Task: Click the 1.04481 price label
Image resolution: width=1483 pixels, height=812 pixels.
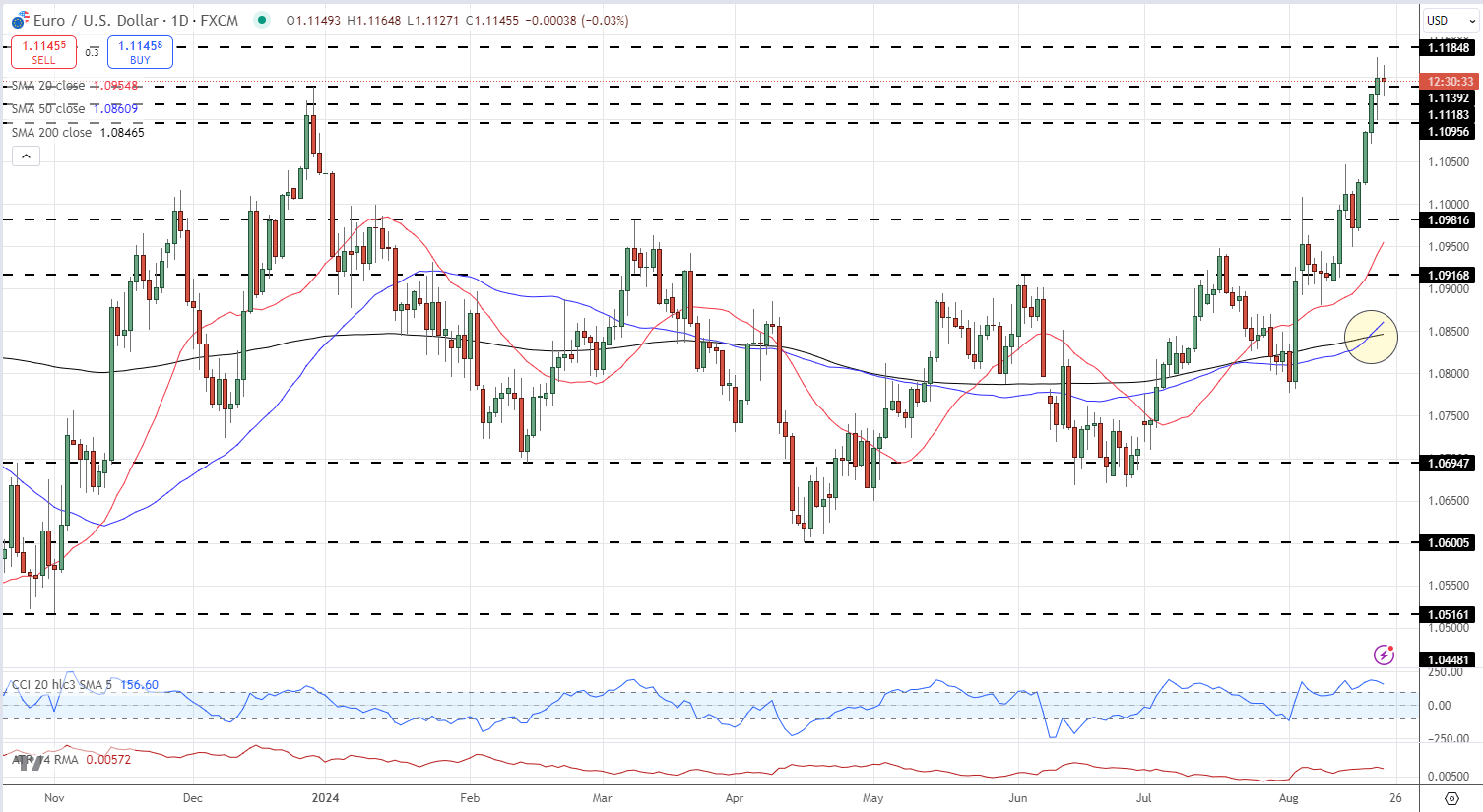Action: (1449, 660)
